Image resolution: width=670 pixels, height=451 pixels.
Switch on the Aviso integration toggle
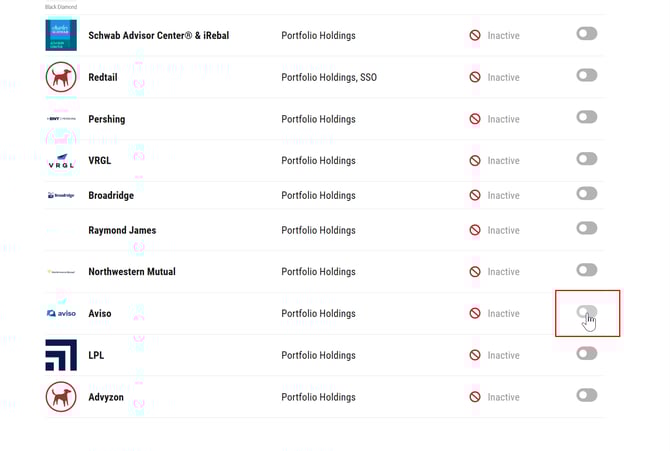click(587, 312)
